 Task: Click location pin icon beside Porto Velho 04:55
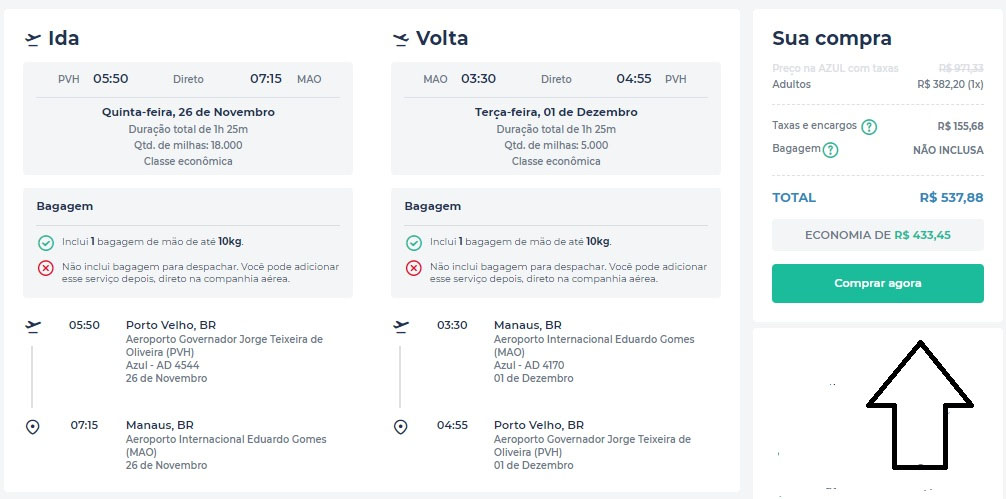pyautogui.click(x=401, y=427)
